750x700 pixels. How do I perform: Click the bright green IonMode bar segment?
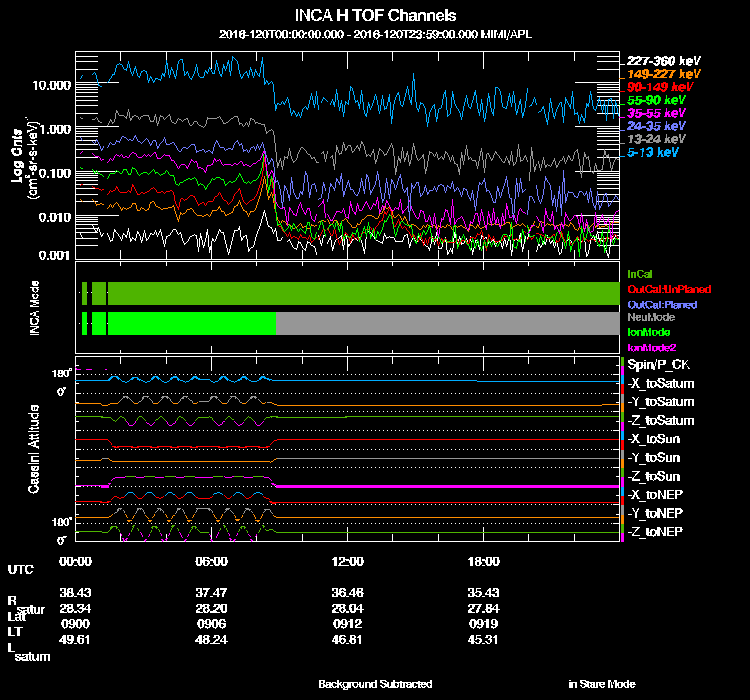tap(192, 323)
